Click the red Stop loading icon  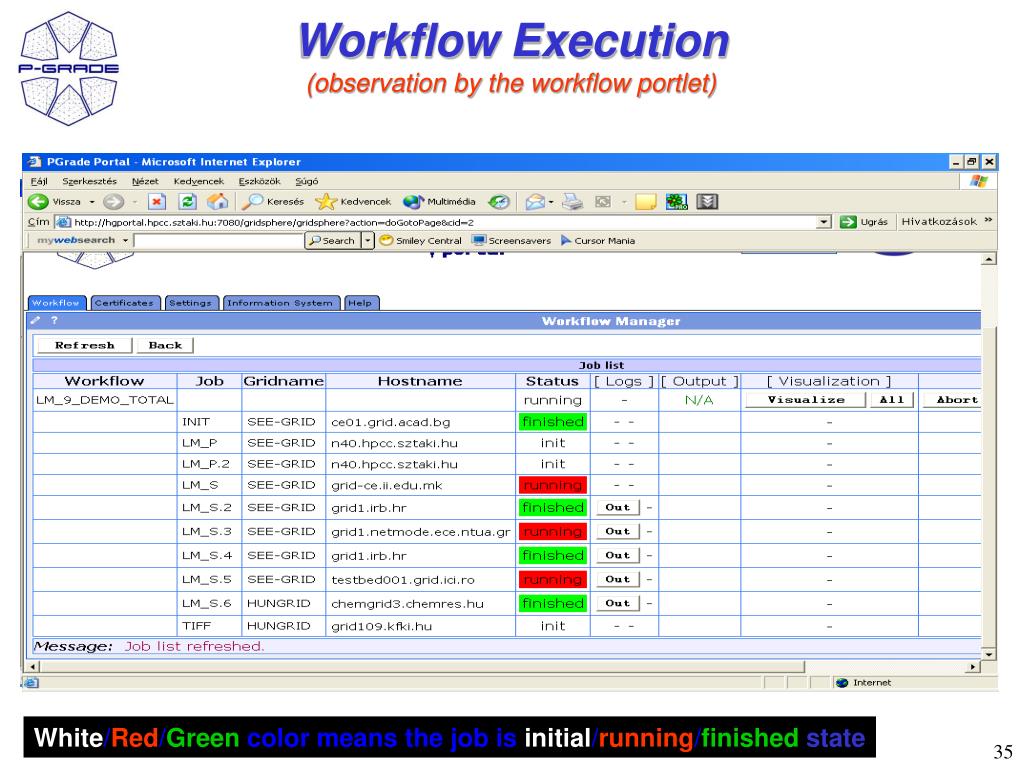[157, 202]
